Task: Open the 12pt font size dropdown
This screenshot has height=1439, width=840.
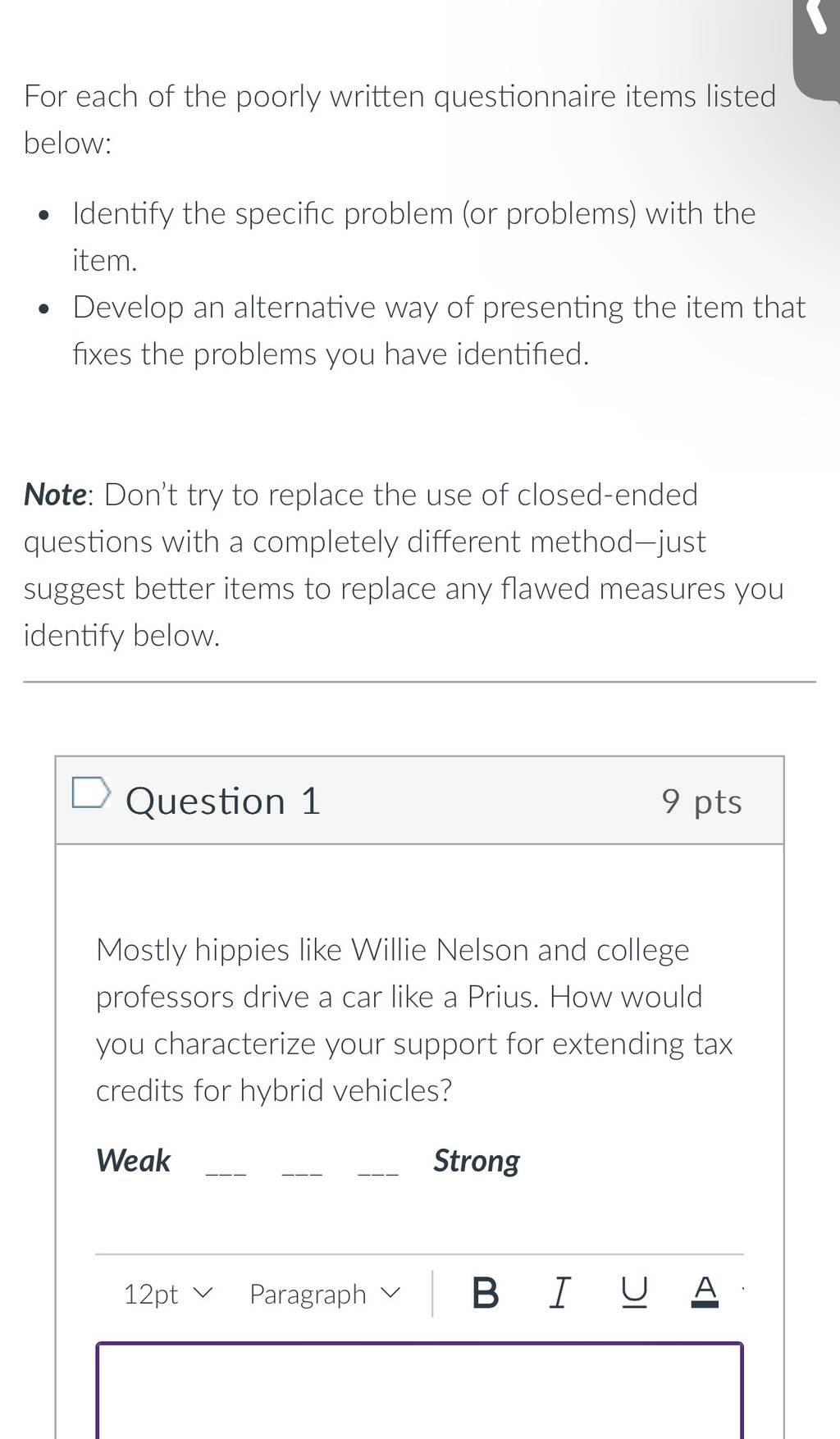Action: (x=168, y=1294)
